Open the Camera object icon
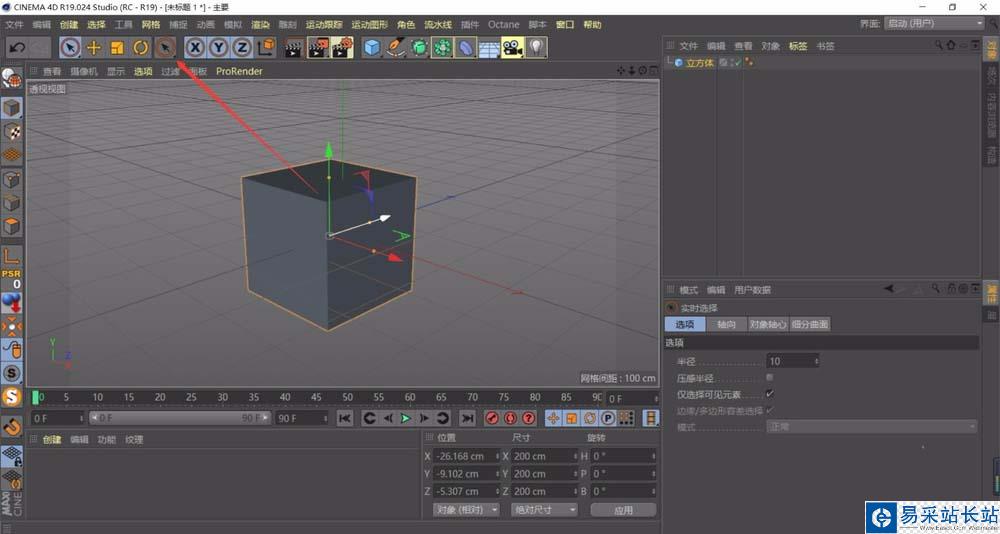Viewport: 1000px width, 534px height. tap(513, 47)
